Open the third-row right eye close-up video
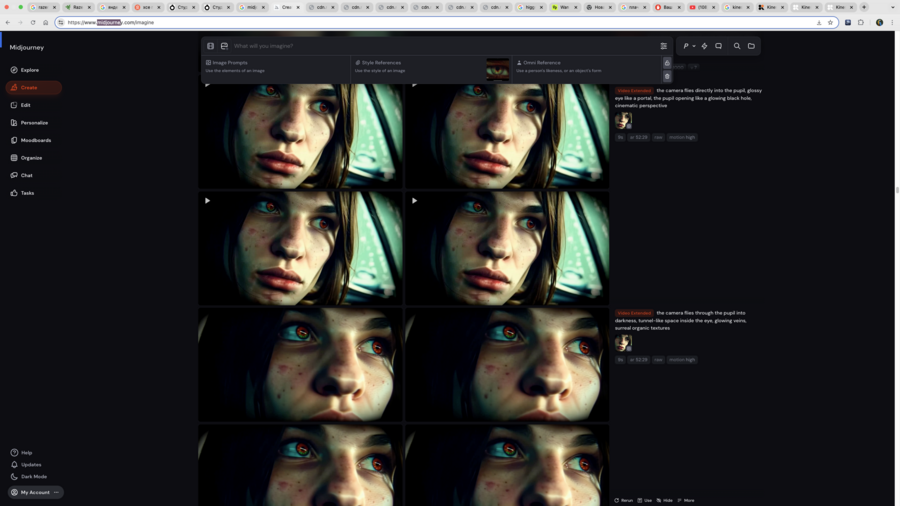This screenshot has width=900, height=506. click(x=507, y=364)
